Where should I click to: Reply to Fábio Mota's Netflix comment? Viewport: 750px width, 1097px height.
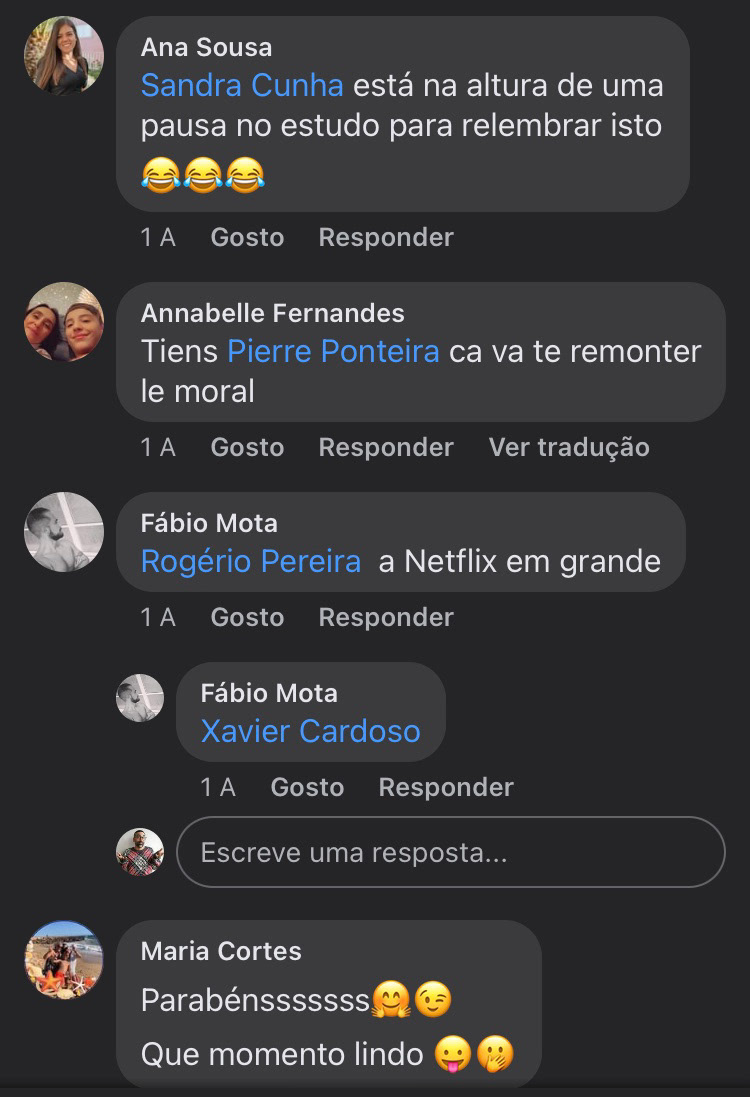(x=386, y=617)
